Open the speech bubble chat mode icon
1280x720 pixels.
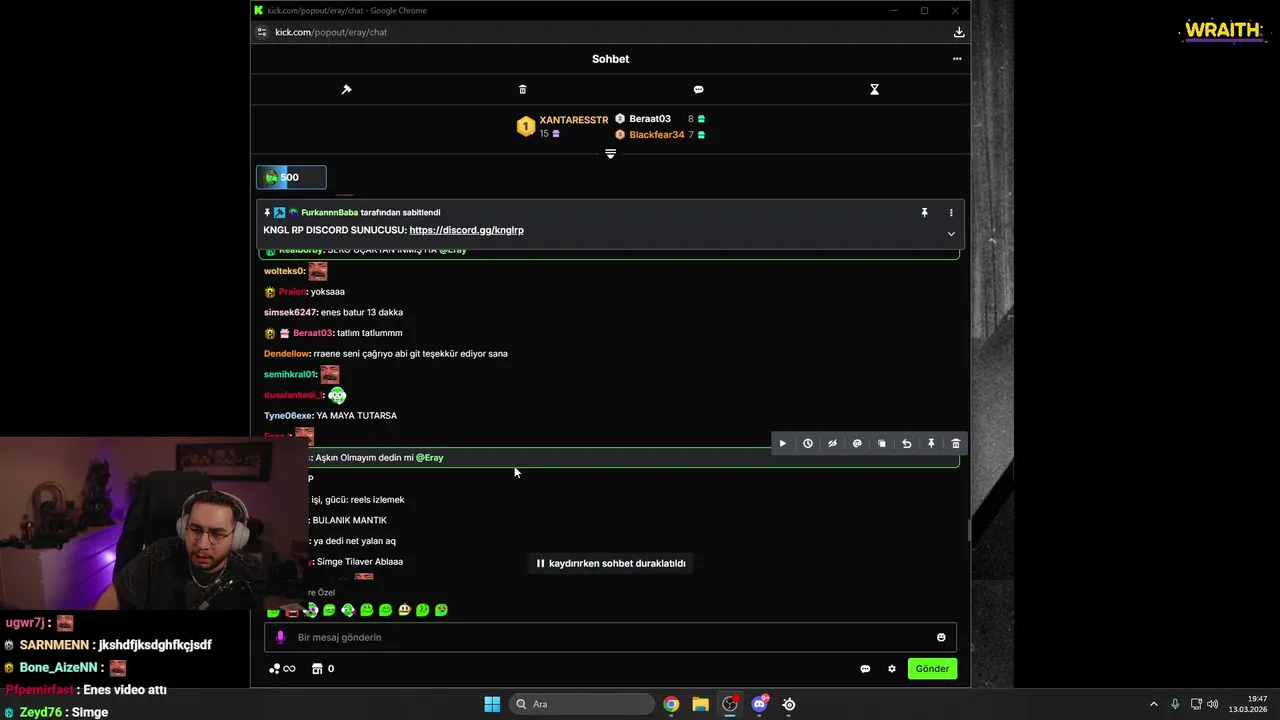tap(698, 89)
